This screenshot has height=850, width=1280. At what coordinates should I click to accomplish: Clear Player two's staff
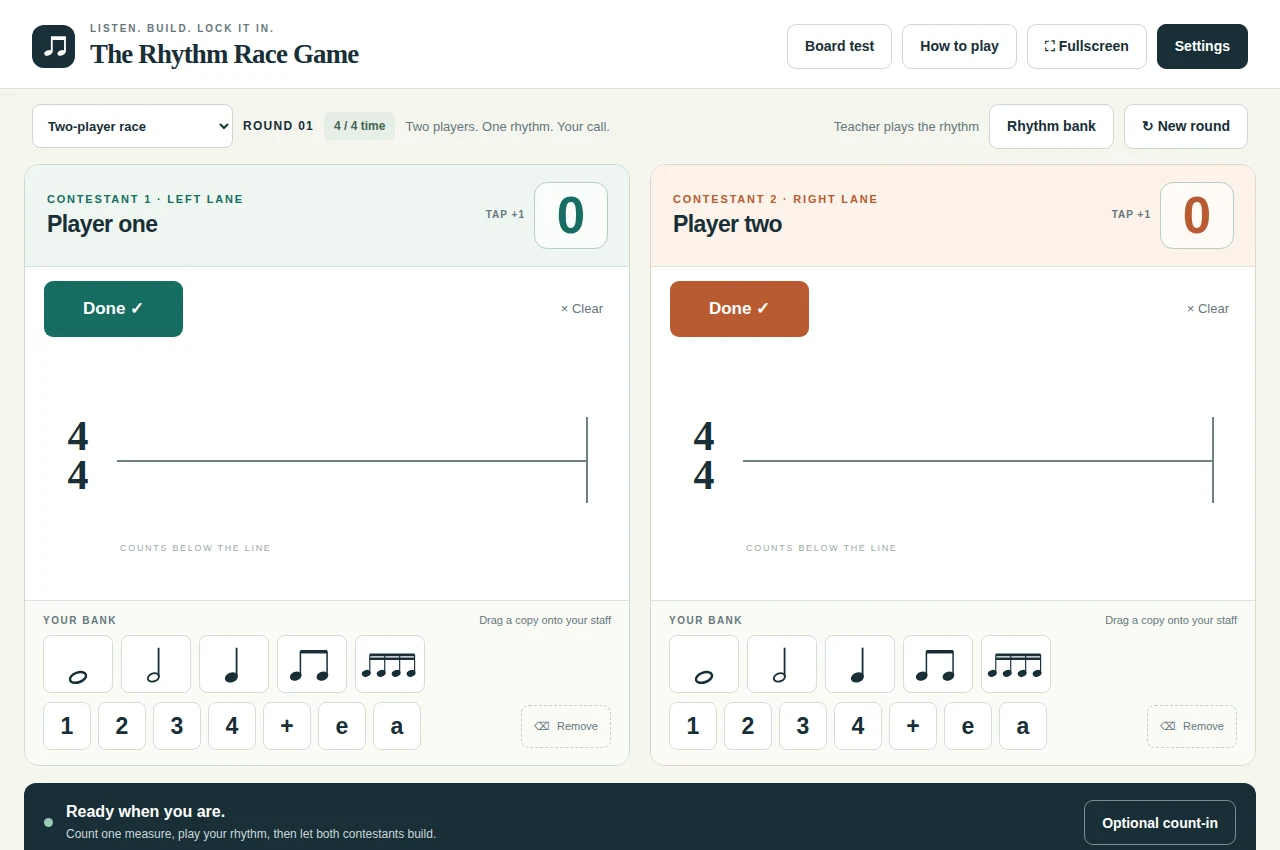pos(1208,309)
